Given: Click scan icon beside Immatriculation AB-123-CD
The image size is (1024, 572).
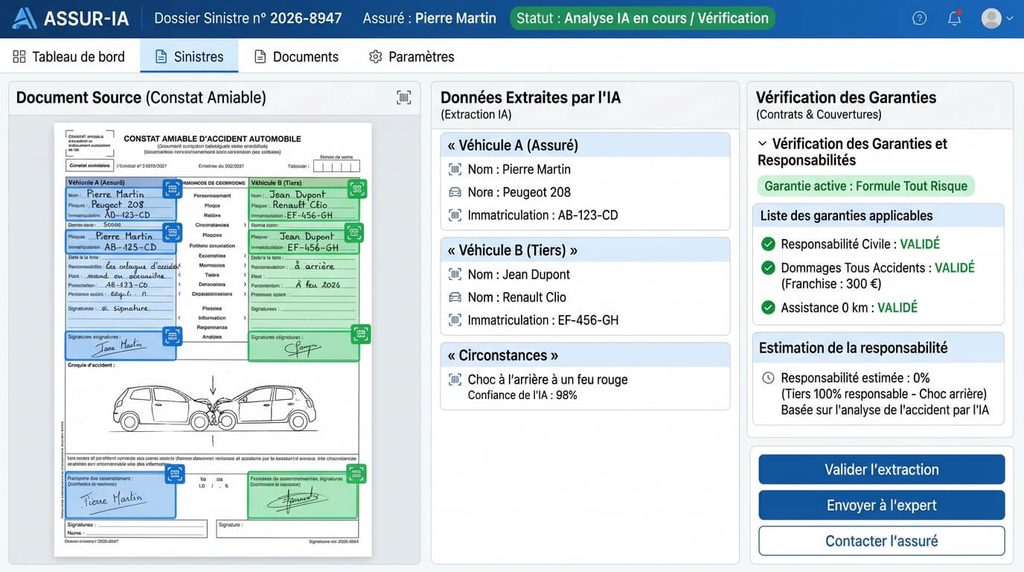Looking at the screenshot, I should 455,215.
